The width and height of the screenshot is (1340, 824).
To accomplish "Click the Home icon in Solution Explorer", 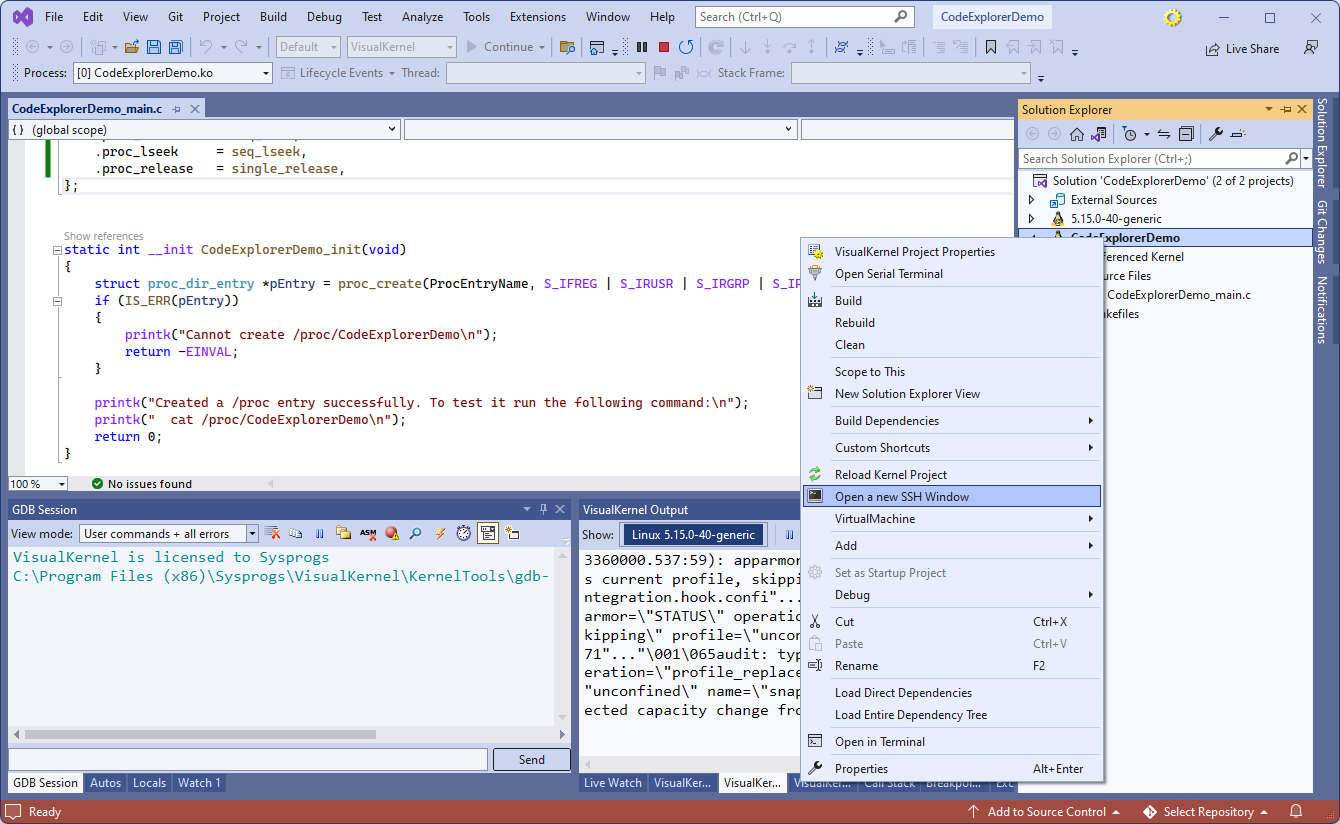I will tap(1077, 134).
